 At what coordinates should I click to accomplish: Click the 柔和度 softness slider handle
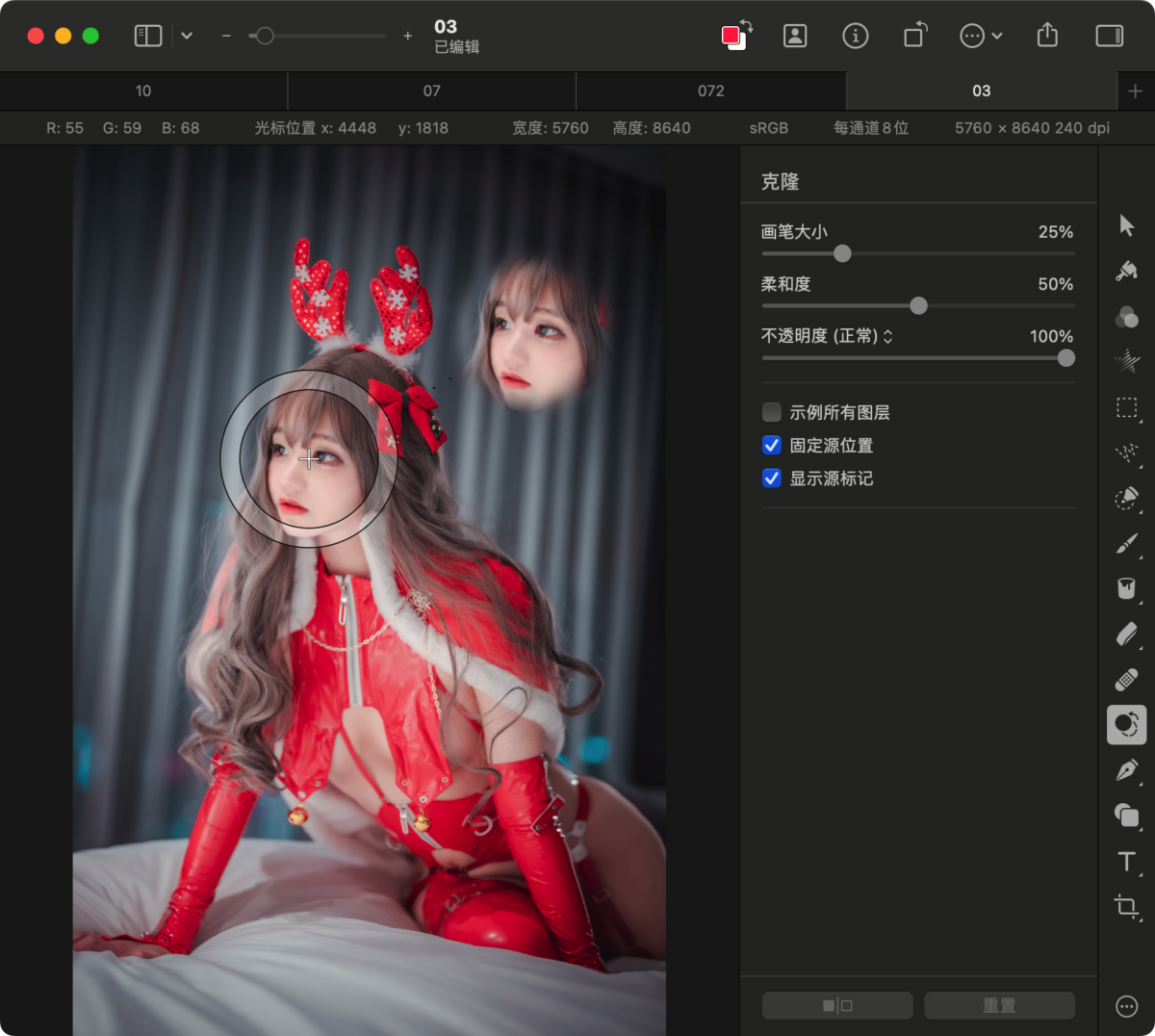click(918, 306)
